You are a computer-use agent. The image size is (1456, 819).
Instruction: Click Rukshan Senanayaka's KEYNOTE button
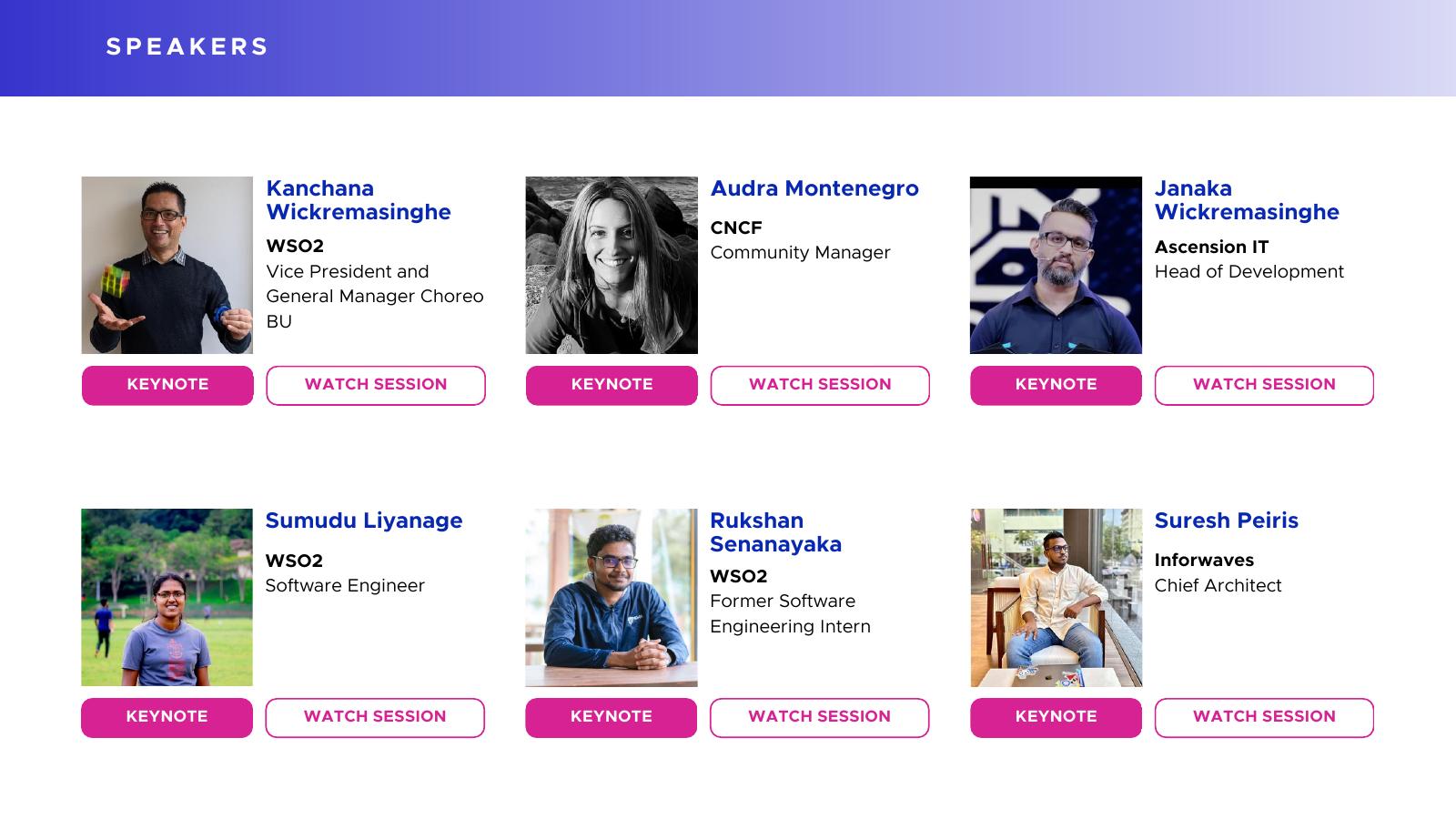611,717
